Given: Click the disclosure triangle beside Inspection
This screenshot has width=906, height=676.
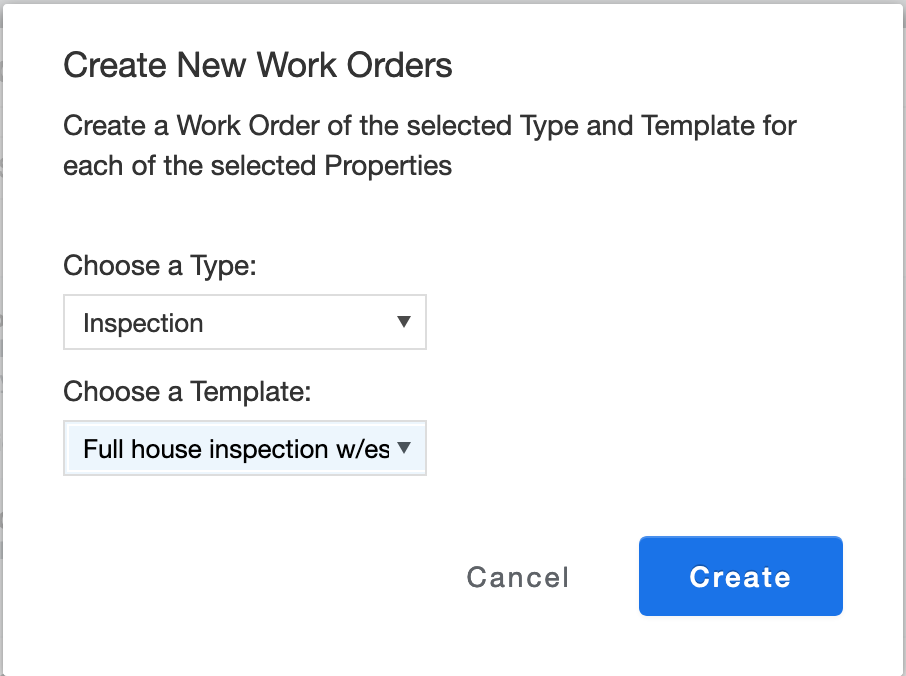Looking at the screenshot, I should (404, 322).
